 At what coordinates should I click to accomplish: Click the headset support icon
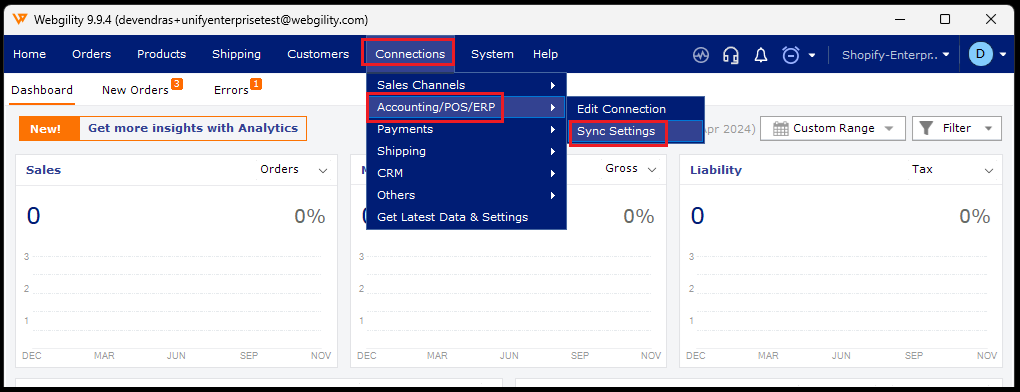click(x=731, y=55)
